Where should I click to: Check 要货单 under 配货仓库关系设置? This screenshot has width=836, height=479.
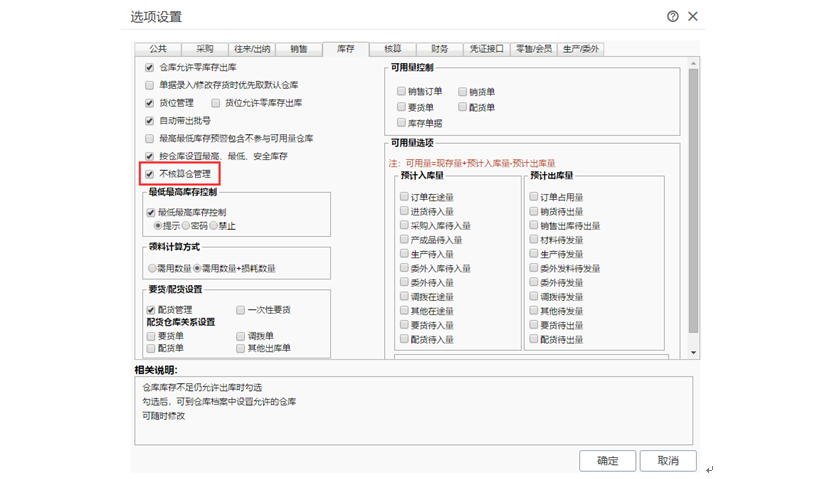151,336
